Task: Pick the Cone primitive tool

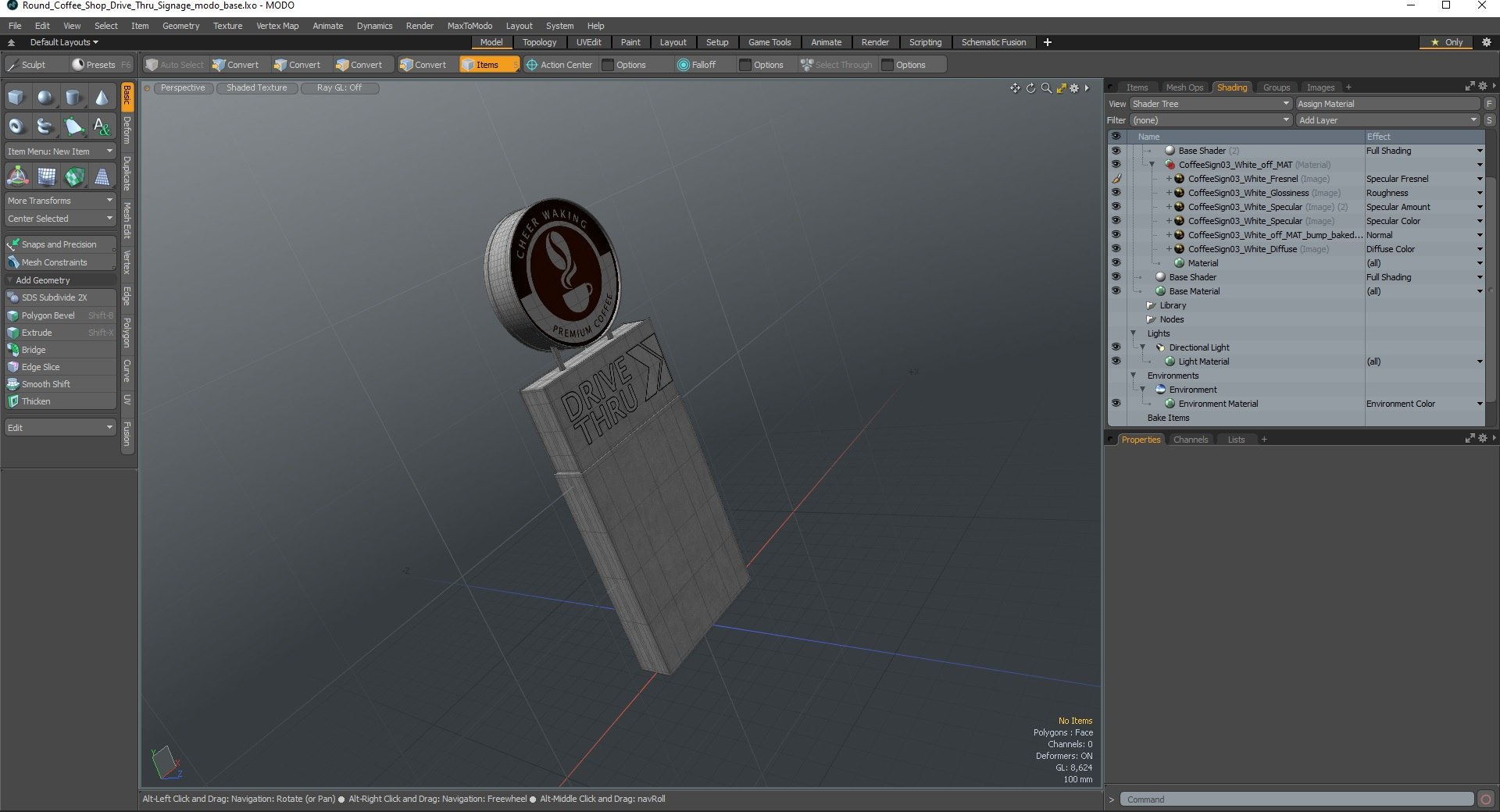Action: click(x=102, y=98)
